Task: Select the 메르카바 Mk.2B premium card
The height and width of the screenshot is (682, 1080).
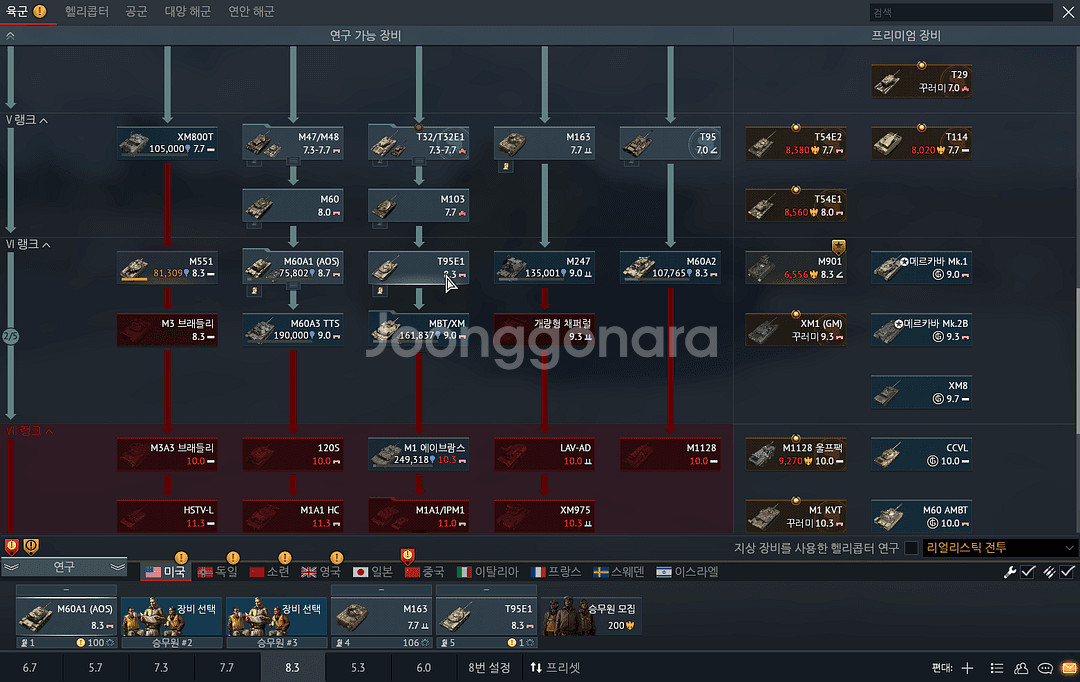Action: tap(922, 329)
